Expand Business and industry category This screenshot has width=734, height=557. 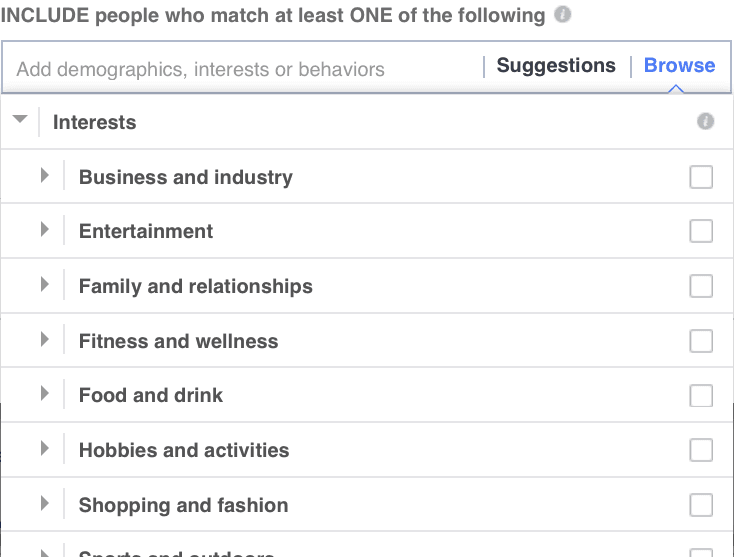[44, 176]
